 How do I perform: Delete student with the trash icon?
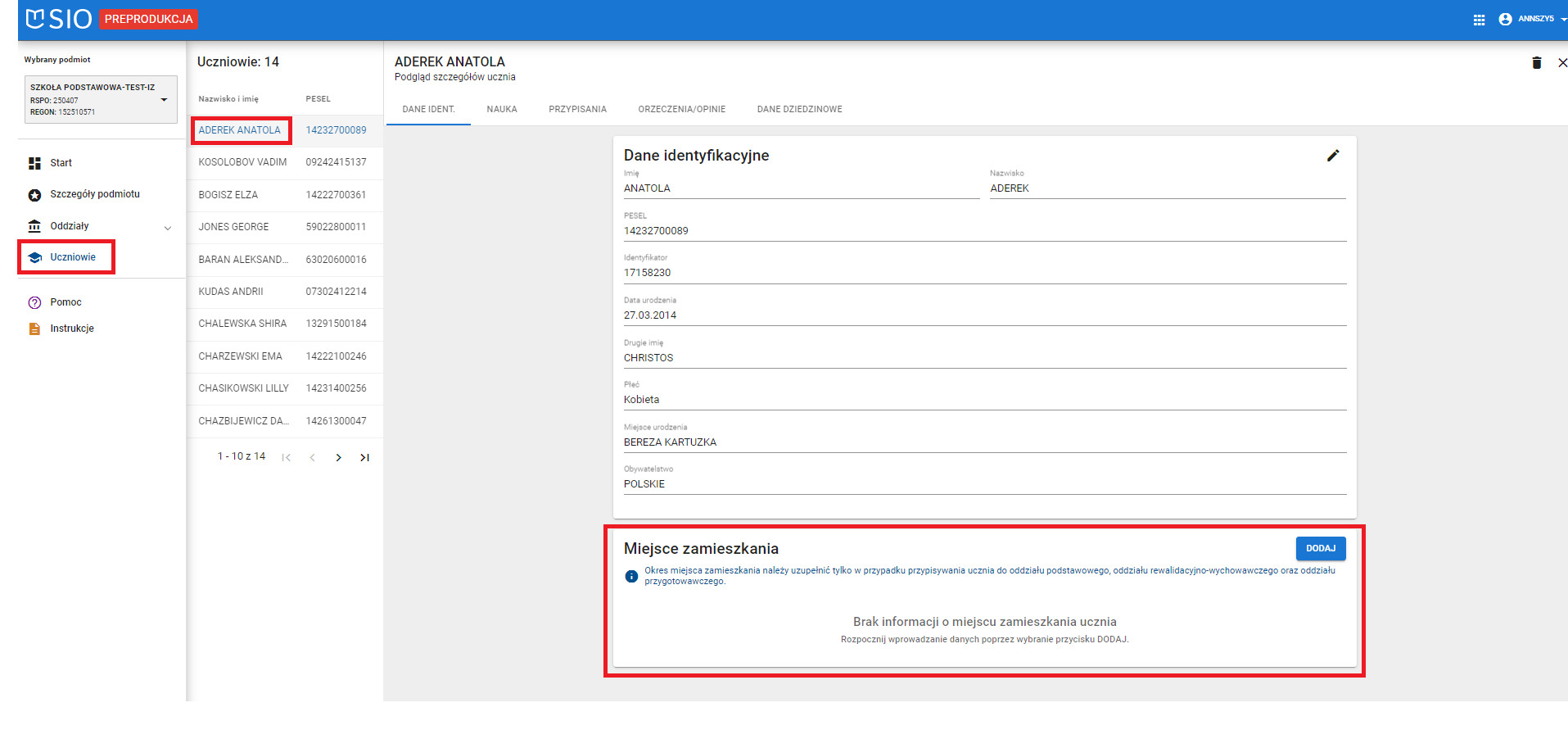pos(1537,63)
